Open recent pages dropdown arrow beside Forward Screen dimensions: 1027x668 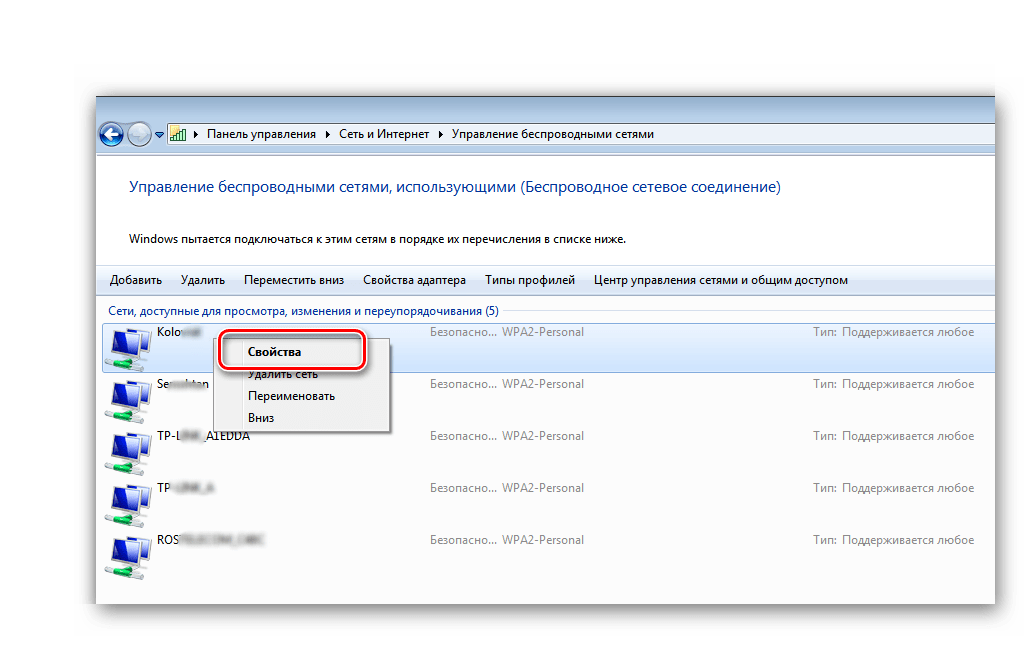(159, 135)
